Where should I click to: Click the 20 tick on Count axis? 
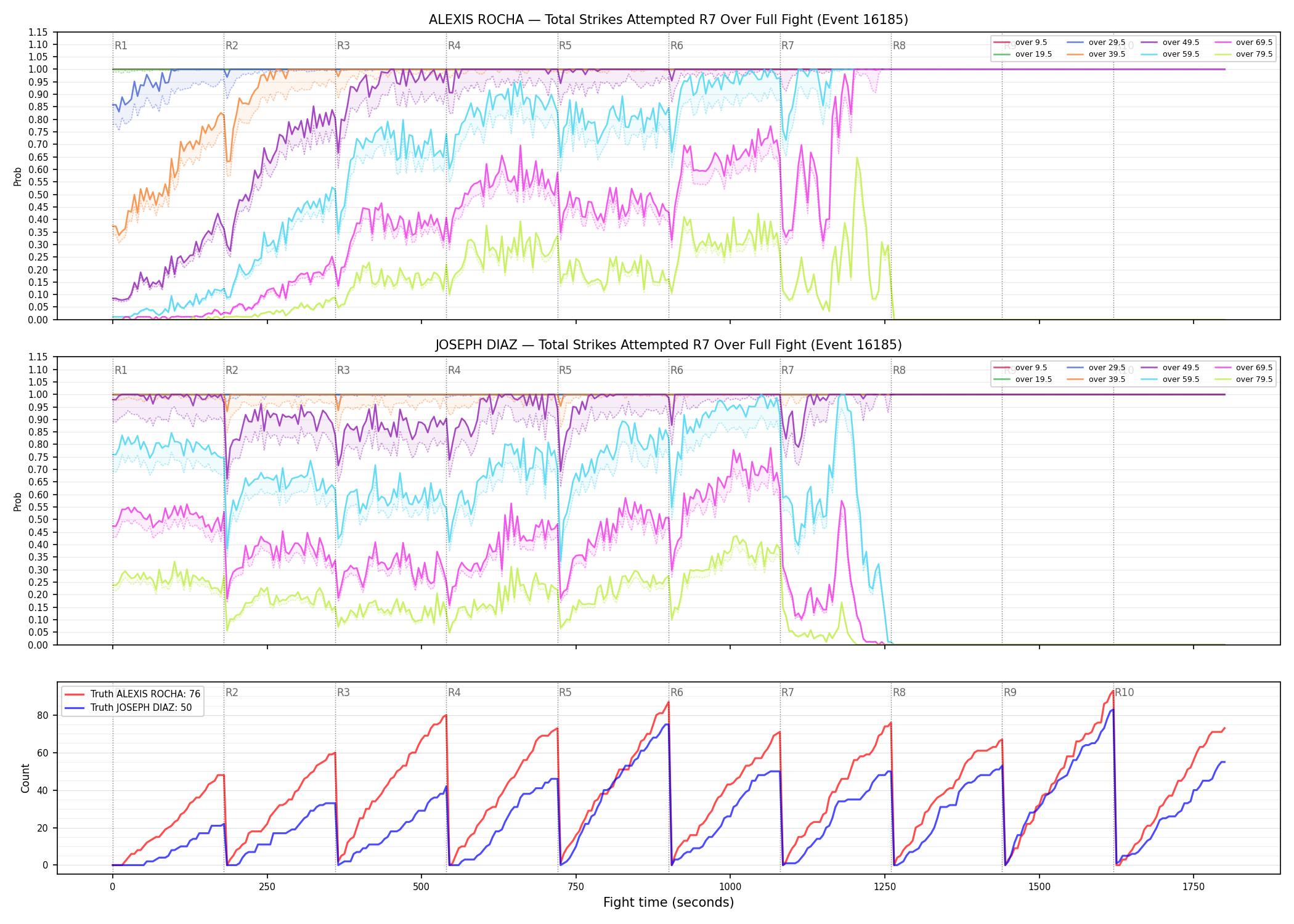point(43,828)
